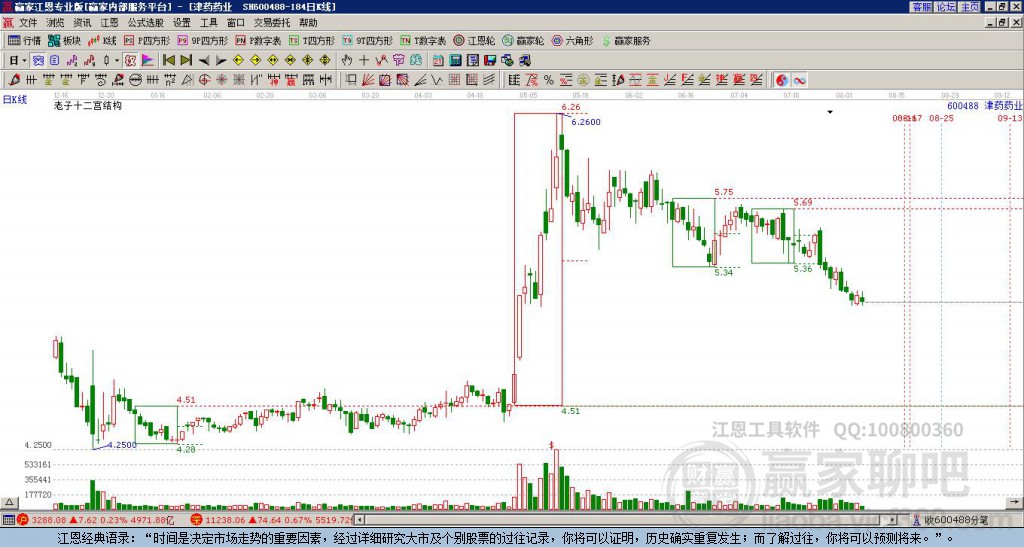Open the T数字表 tool
Image resolution: width=1024 pixels, height=548 pixels.
tap(423, 40)
